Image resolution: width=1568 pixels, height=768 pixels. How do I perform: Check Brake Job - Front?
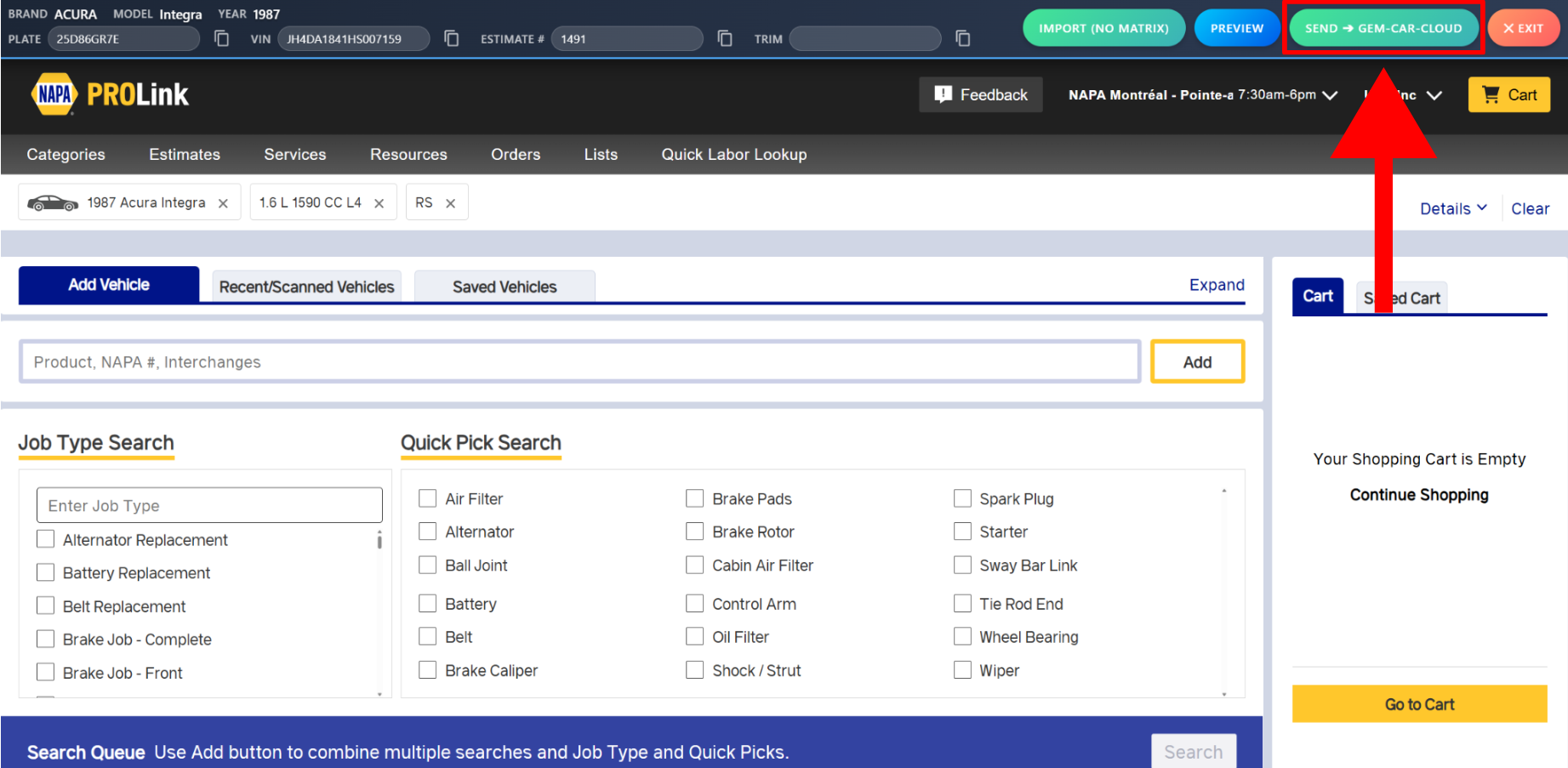pyautogui.click(x=46, y=672)
